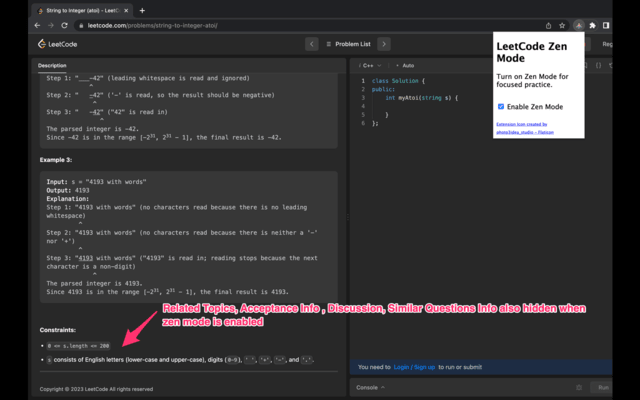The width and height of the screenshot is (640, 400).
Task: Click the Copyright © 2023 LeetCode footer text
Action: [x=96, y=389]
